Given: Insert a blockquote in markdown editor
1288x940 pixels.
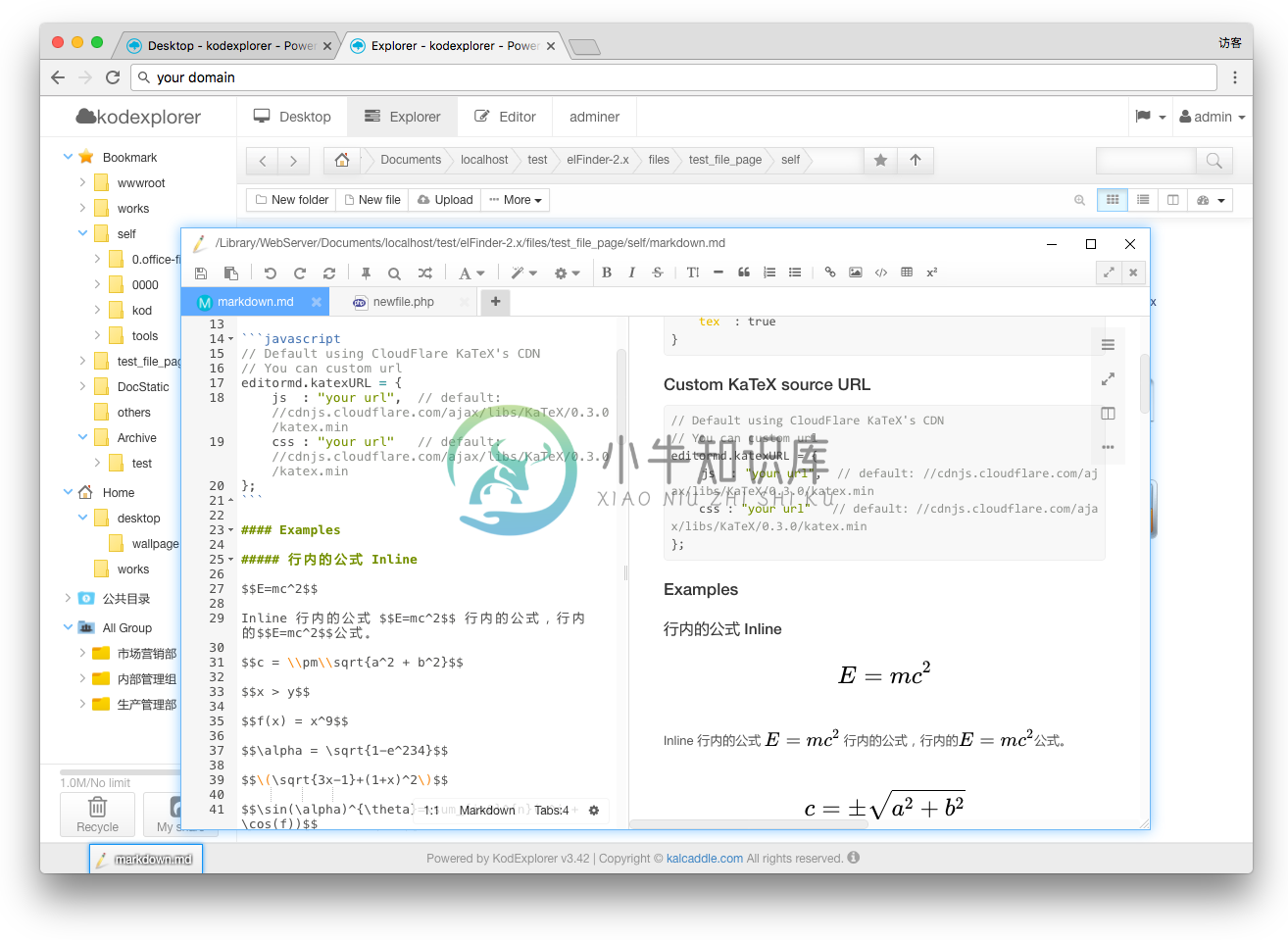Looking at the screenshot, I should [744, 272].
